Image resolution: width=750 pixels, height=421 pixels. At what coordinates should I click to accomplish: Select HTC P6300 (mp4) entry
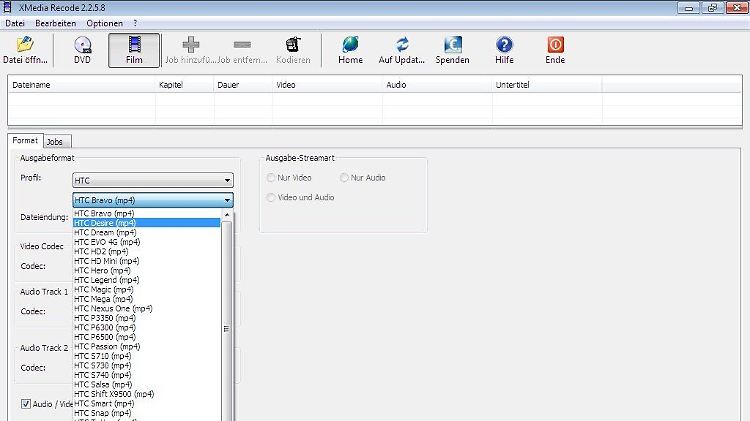point(146,328)
